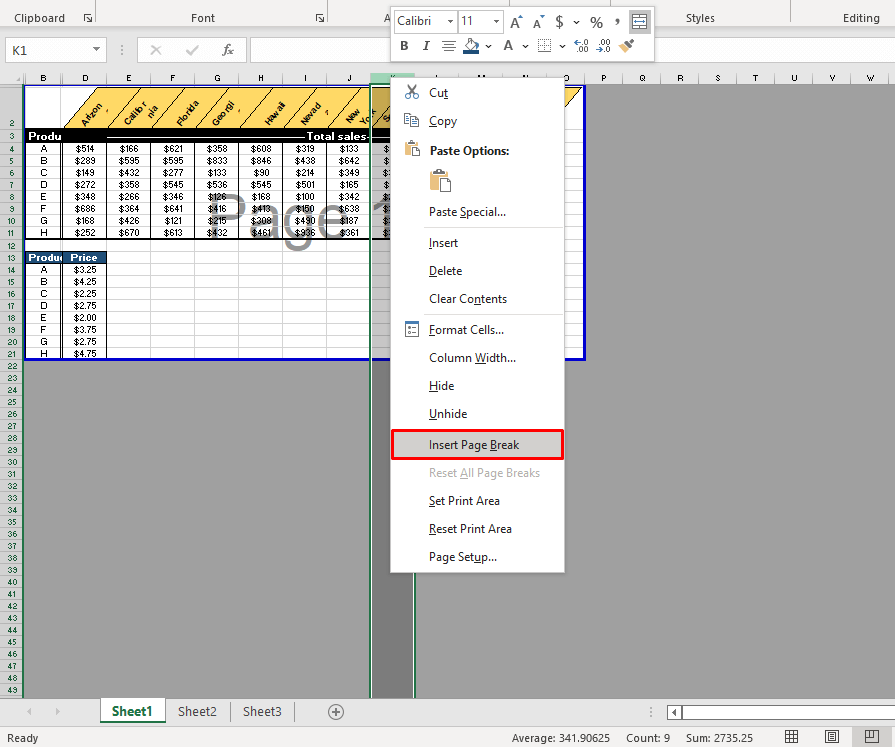Select the Format Painter brush icon

click(628, 45)
